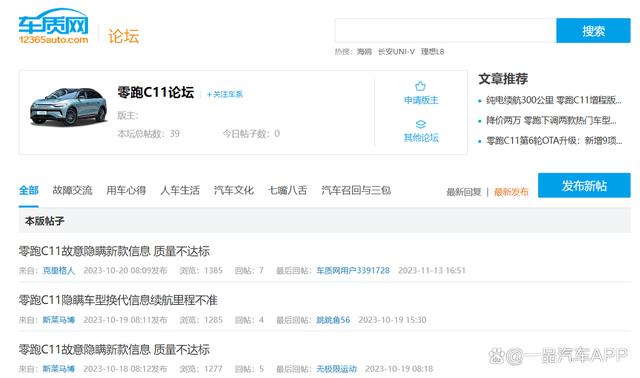640x378 pixels.
Task: Open last replier 无极限运动
Action: click(336, 369)
